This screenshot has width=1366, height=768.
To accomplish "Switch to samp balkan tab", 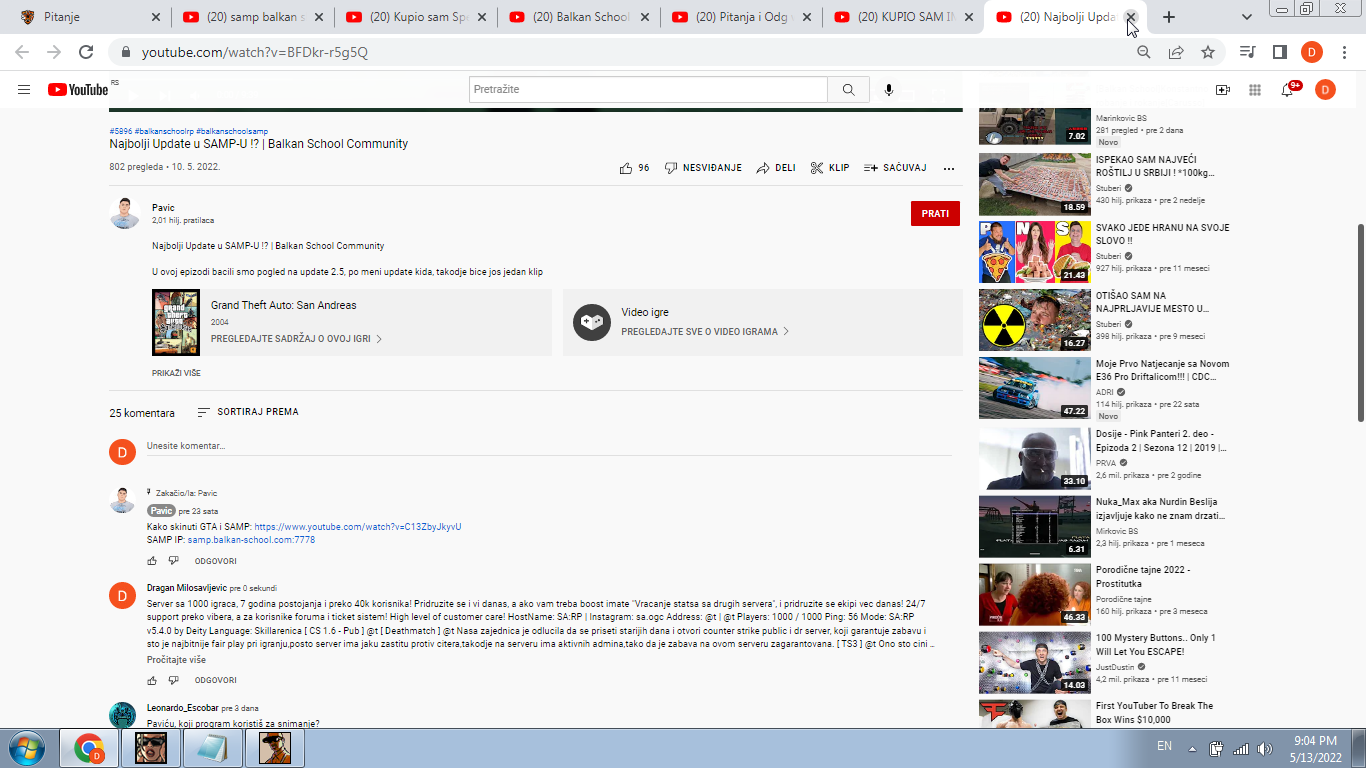I will tap(252, 17).
